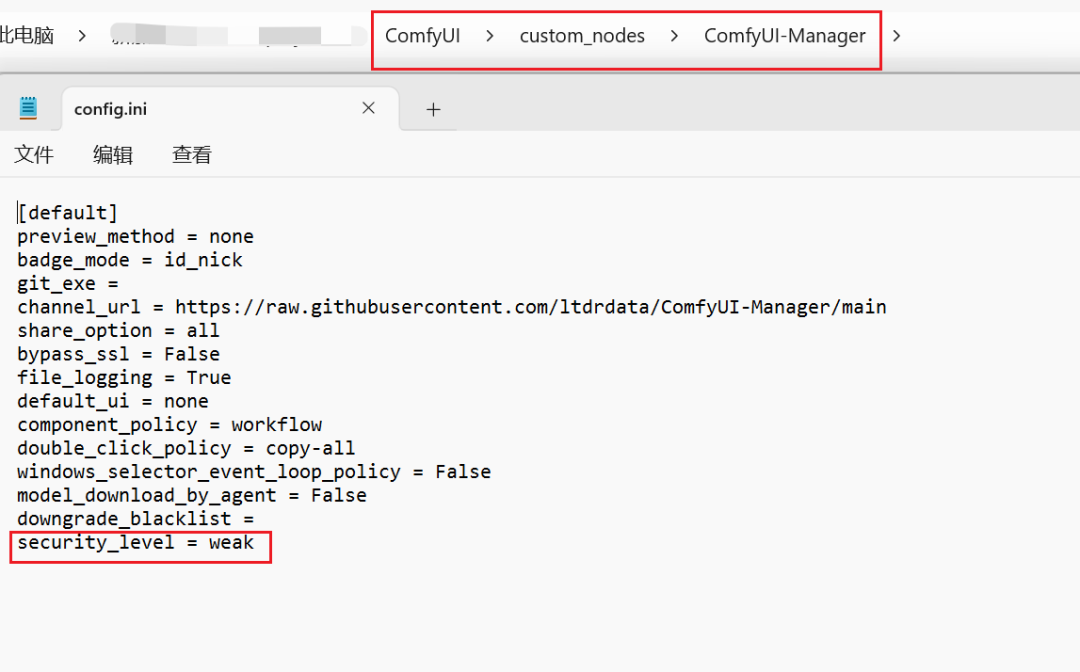
Task: Navigate to custom_nodes breadcrumb folder
Action: click(x=582, y=36)
